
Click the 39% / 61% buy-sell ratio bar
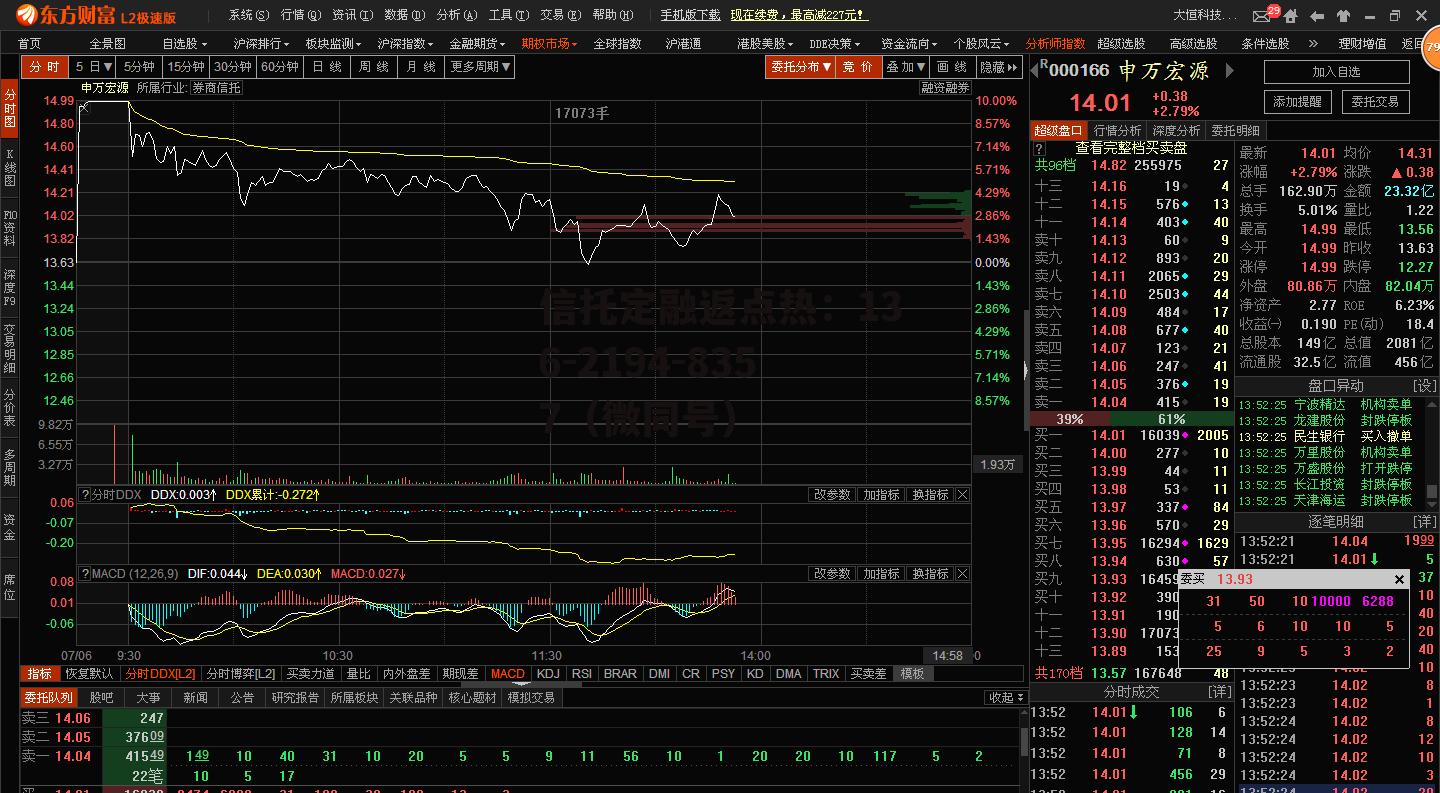[1131, 419]
